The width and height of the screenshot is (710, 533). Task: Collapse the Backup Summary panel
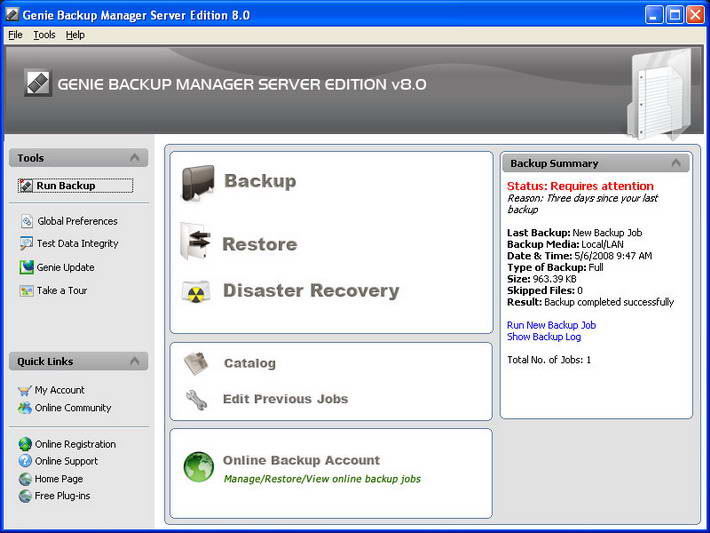pyautogui.click(x=676, y=163)
